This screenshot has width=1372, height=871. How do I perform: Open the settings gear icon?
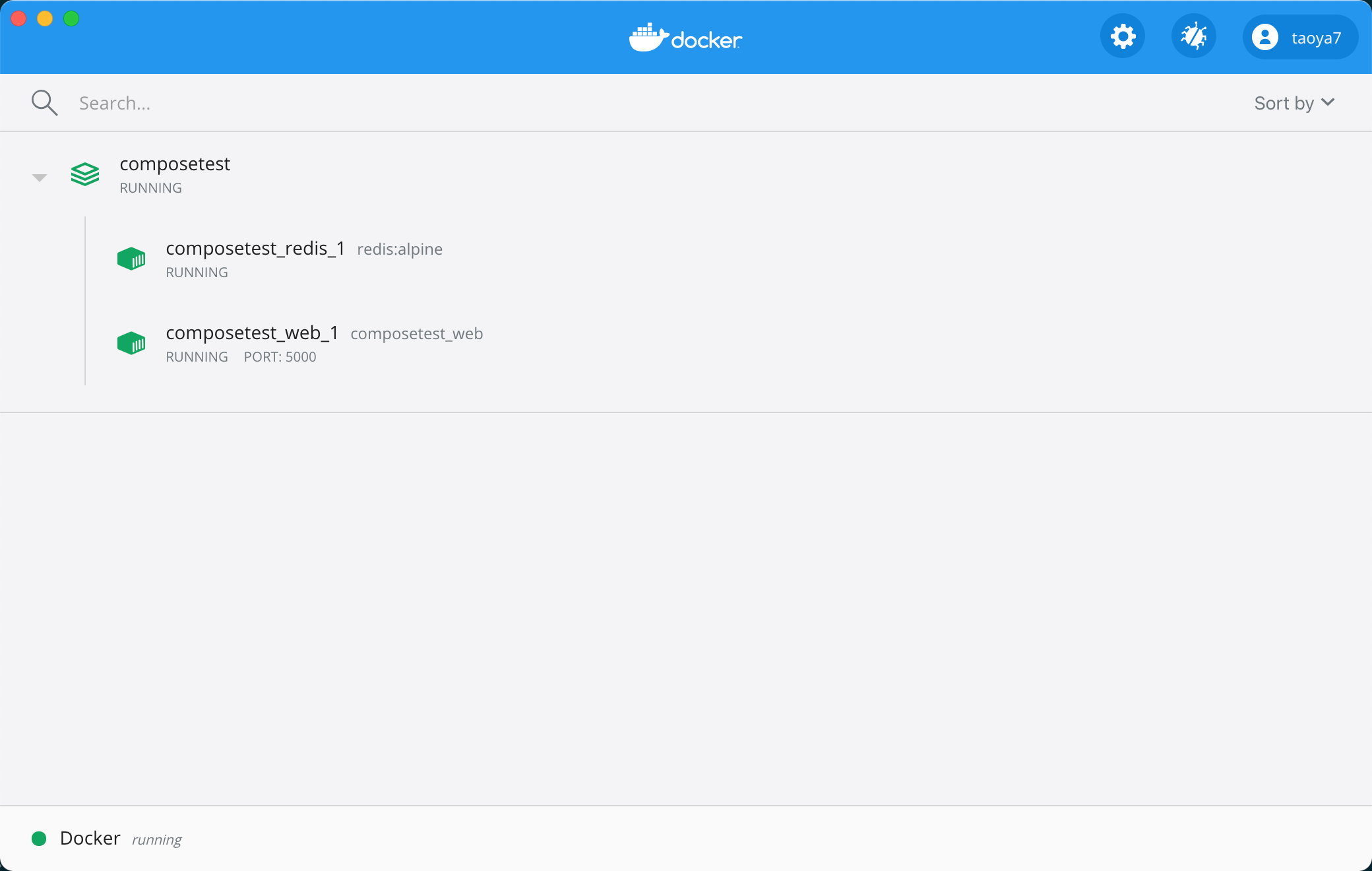click(1123, 37)
